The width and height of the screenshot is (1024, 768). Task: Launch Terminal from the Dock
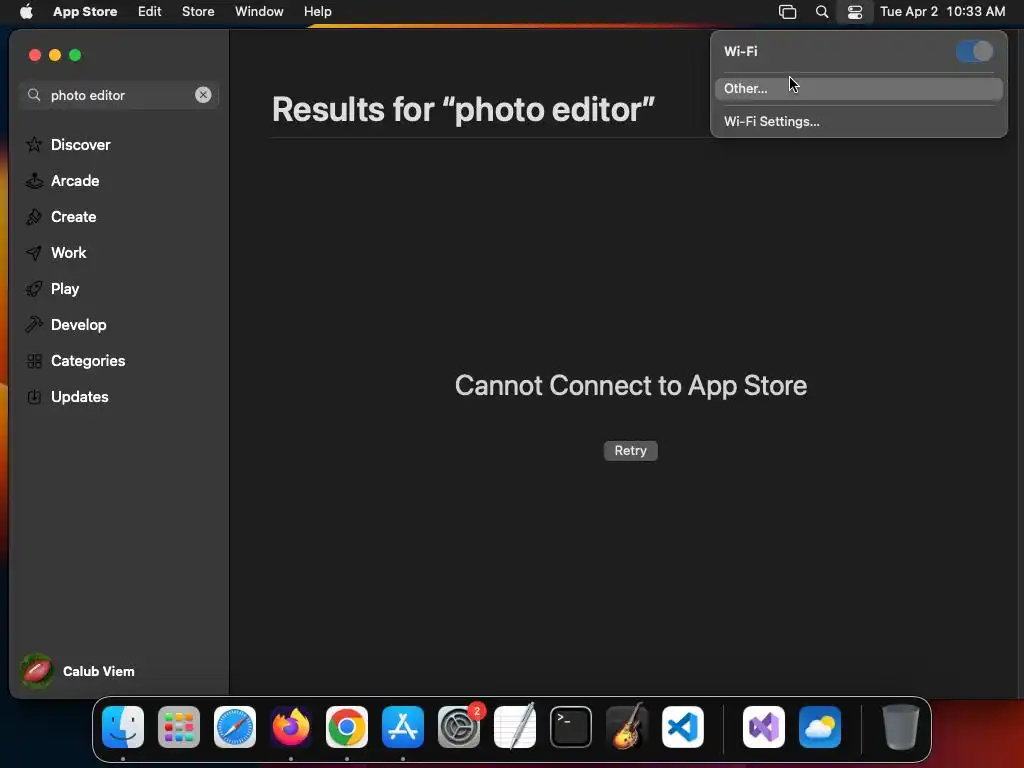(x=571, y=727)
